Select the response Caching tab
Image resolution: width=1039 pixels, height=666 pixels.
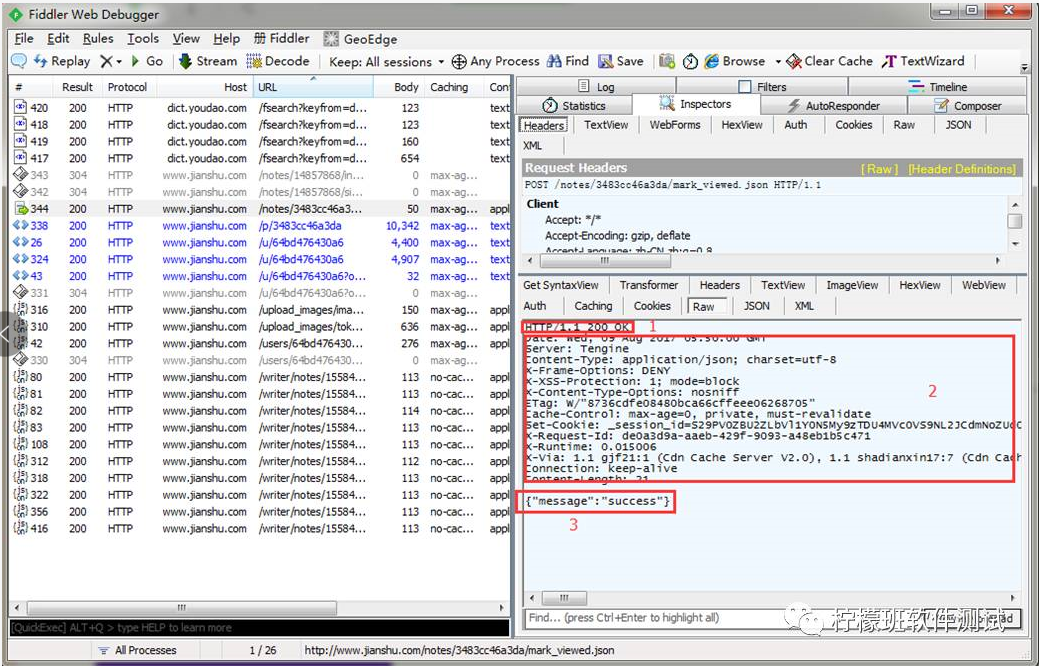coord(593,305)
